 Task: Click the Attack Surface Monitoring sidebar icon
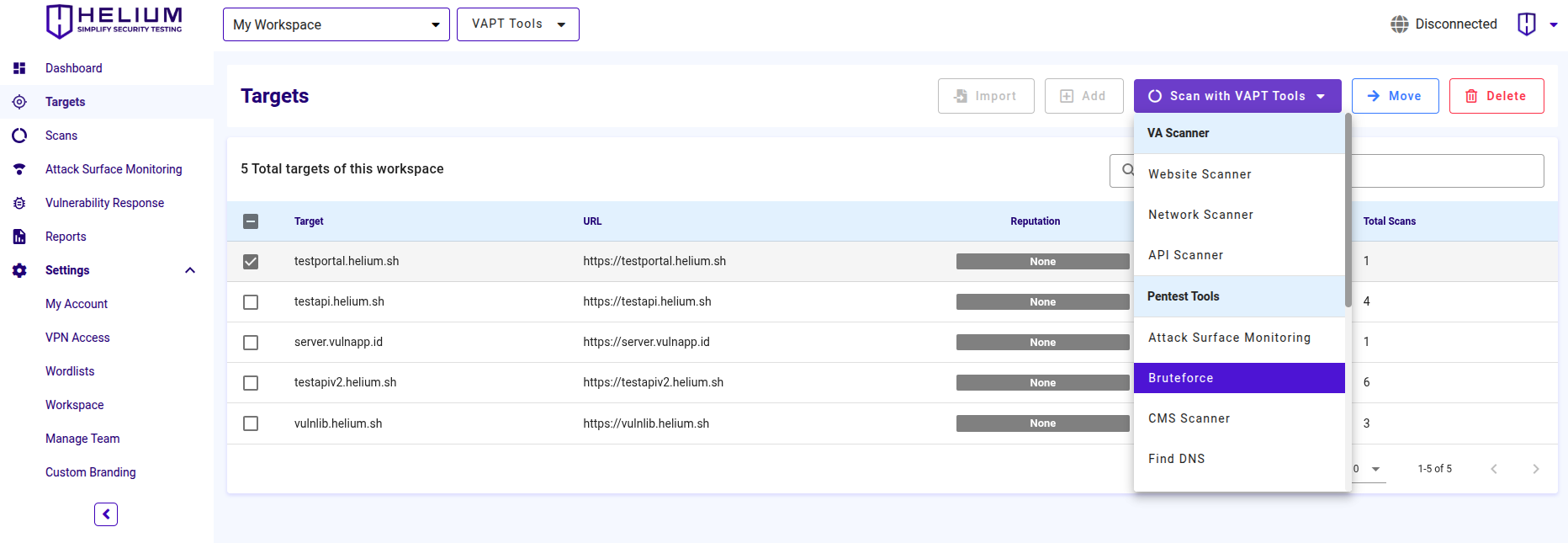tap(19, 169)
